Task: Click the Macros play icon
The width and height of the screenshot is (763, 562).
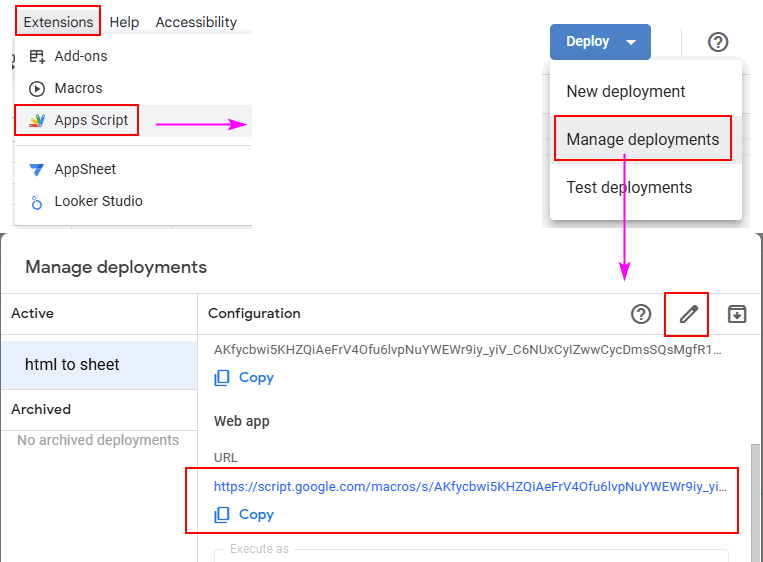Action: pos(37,88)
